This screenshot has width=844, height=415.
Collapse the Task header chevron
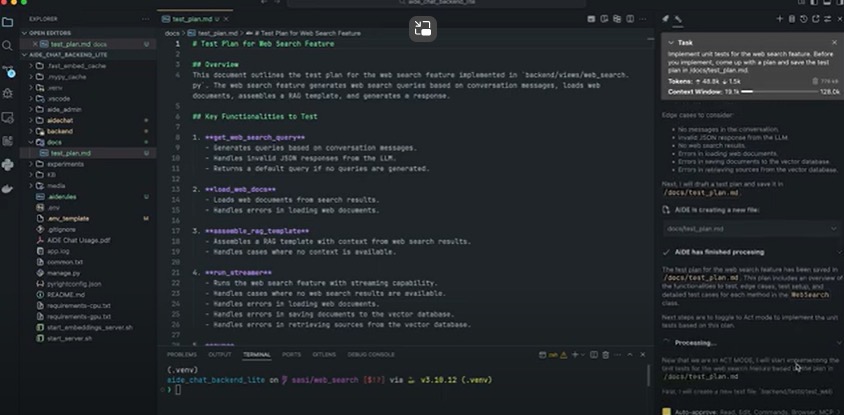668,43
